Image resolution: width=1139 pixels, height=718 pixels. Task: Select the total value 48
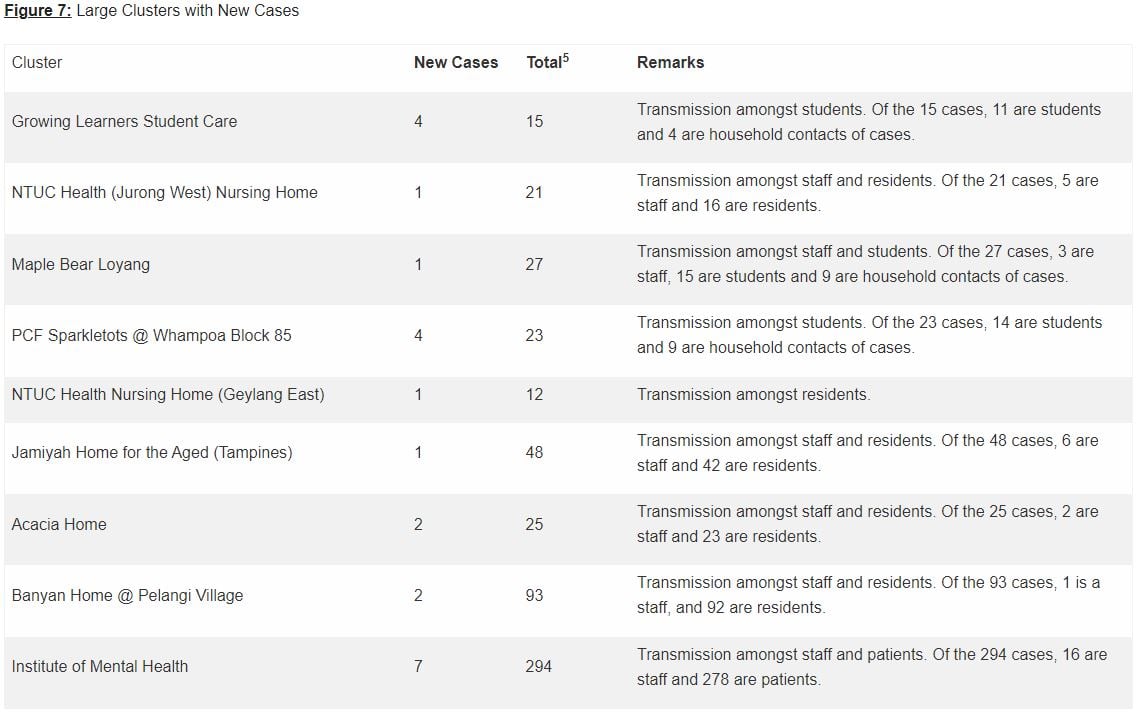[534, 452]
